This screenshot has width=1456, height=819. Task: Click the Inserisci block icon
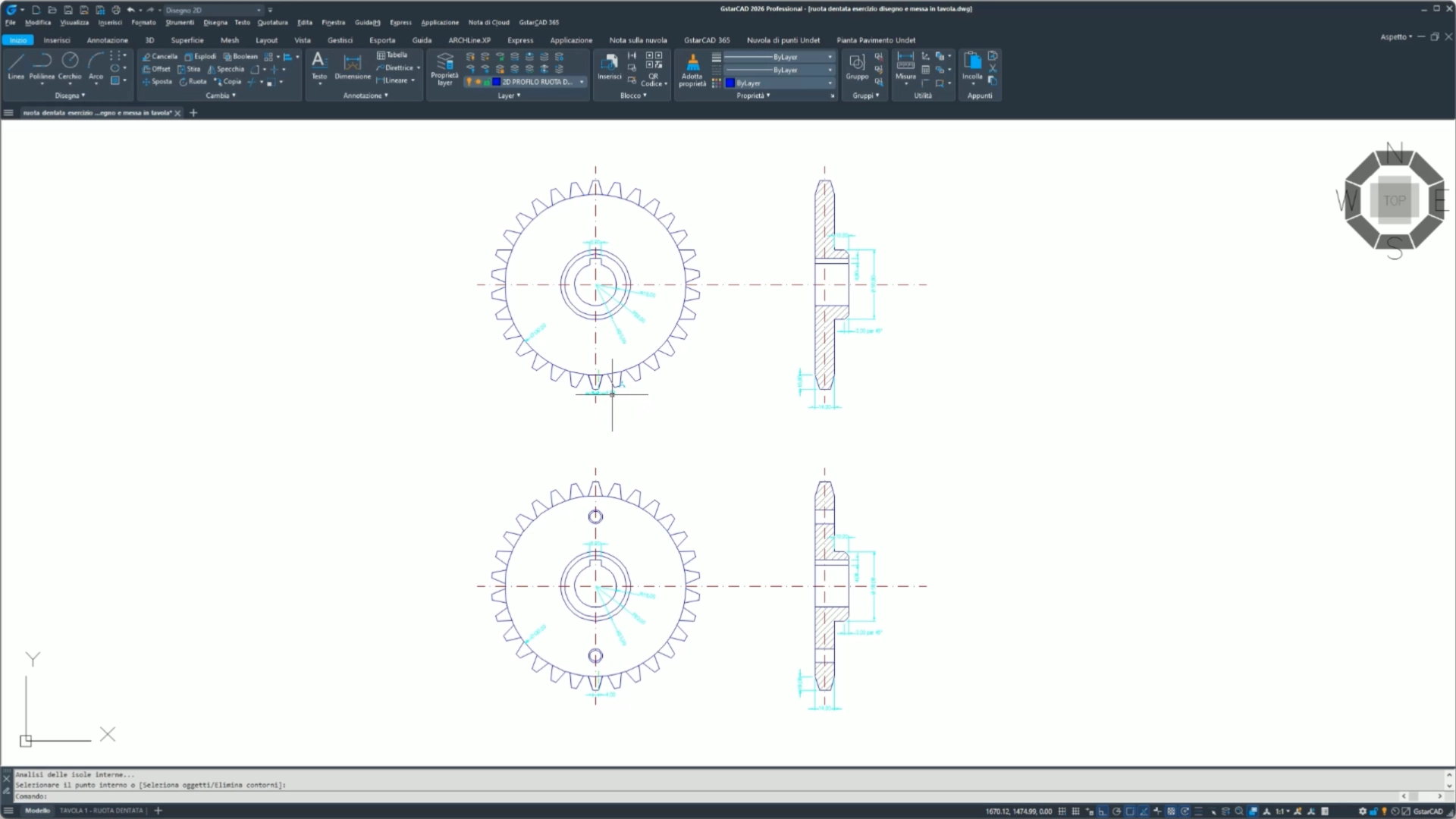click(x=609, y=66)
